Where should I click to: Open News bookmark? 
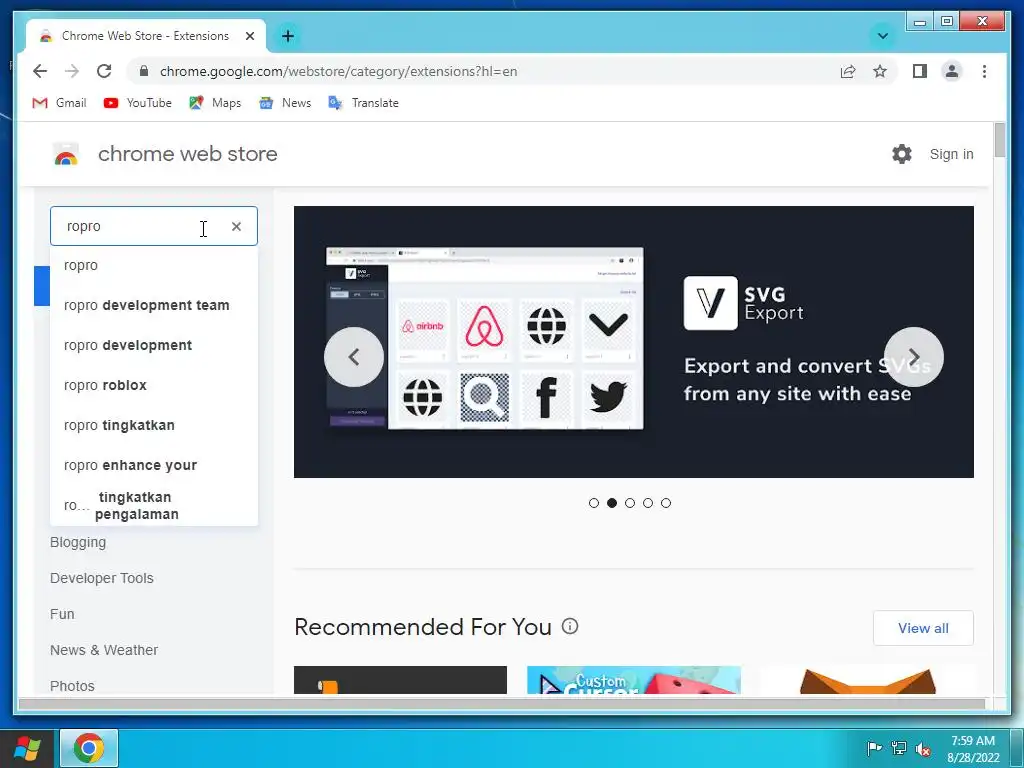point(285,103)
